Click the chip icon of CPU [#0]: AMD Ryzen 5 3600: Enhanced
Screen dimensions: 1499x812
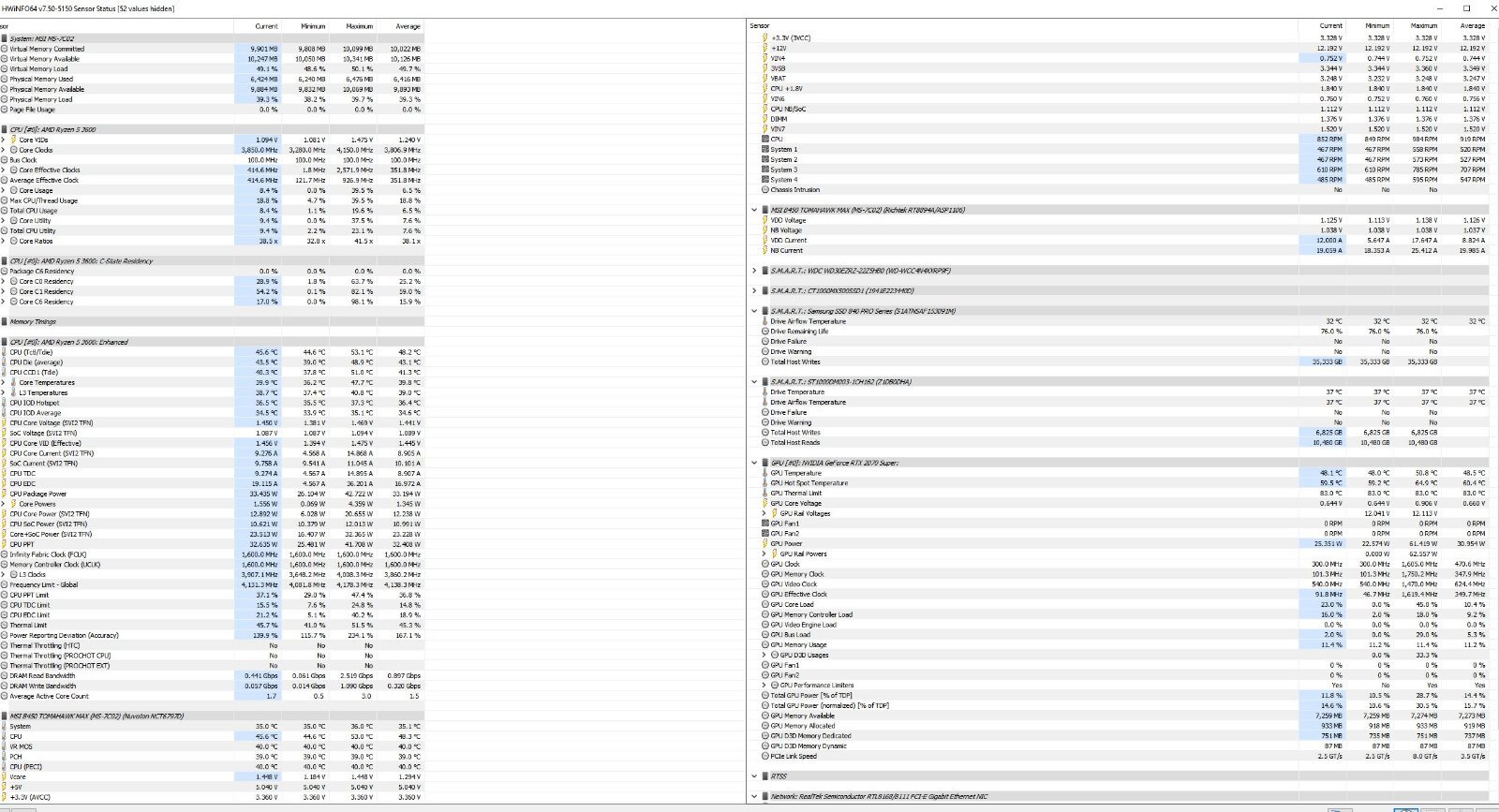pos(5,342)
